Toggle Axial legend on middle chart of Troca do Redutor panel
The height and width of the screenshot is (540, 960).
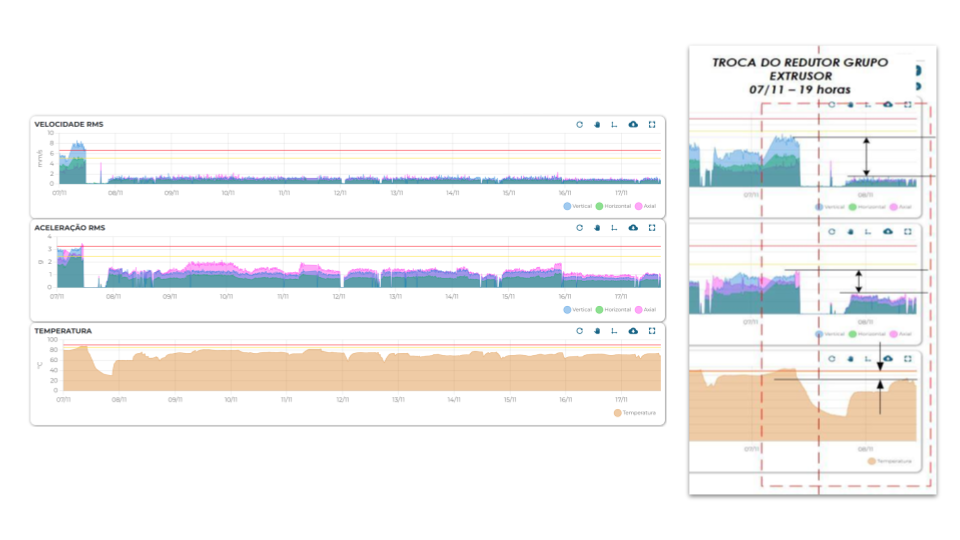901,334
